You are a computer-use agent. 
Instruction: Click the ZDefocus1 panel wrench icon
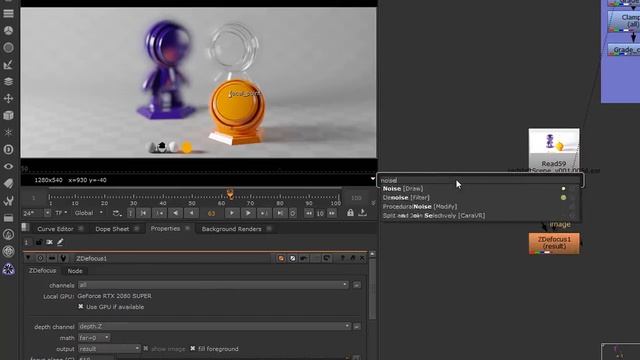(63, 258)
